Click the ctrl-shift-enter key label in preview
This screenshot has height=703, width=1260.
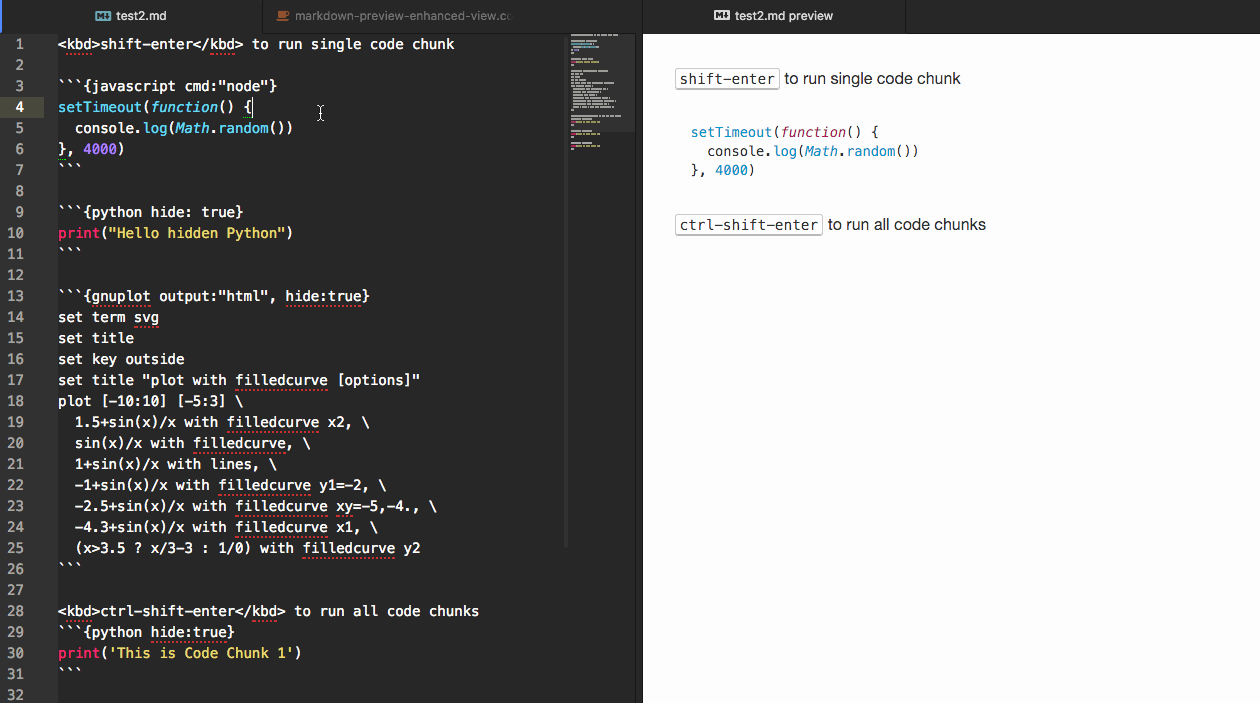[x=748, y=225]
